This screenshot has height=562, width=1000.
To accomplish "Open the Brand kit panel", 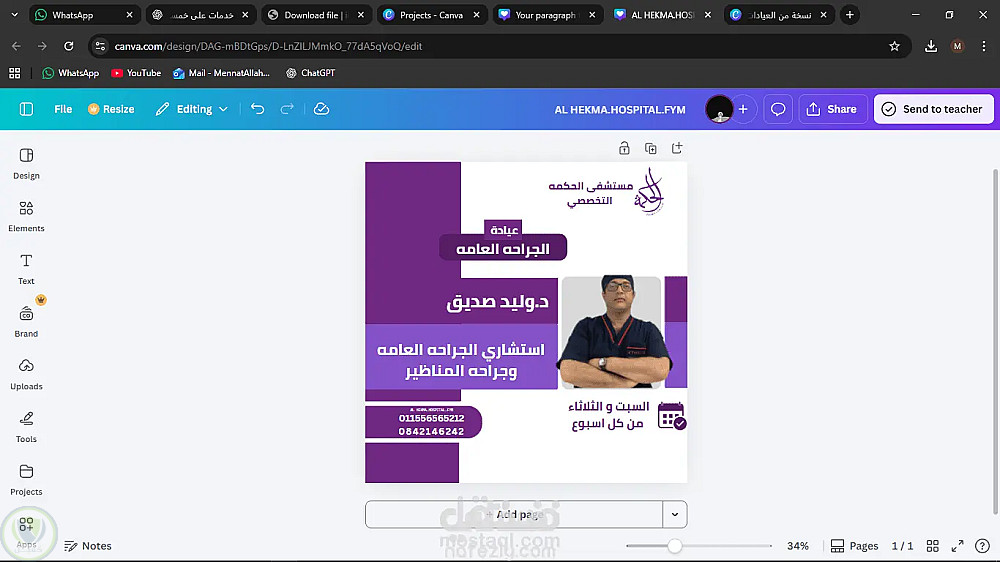I will [26, 322].
